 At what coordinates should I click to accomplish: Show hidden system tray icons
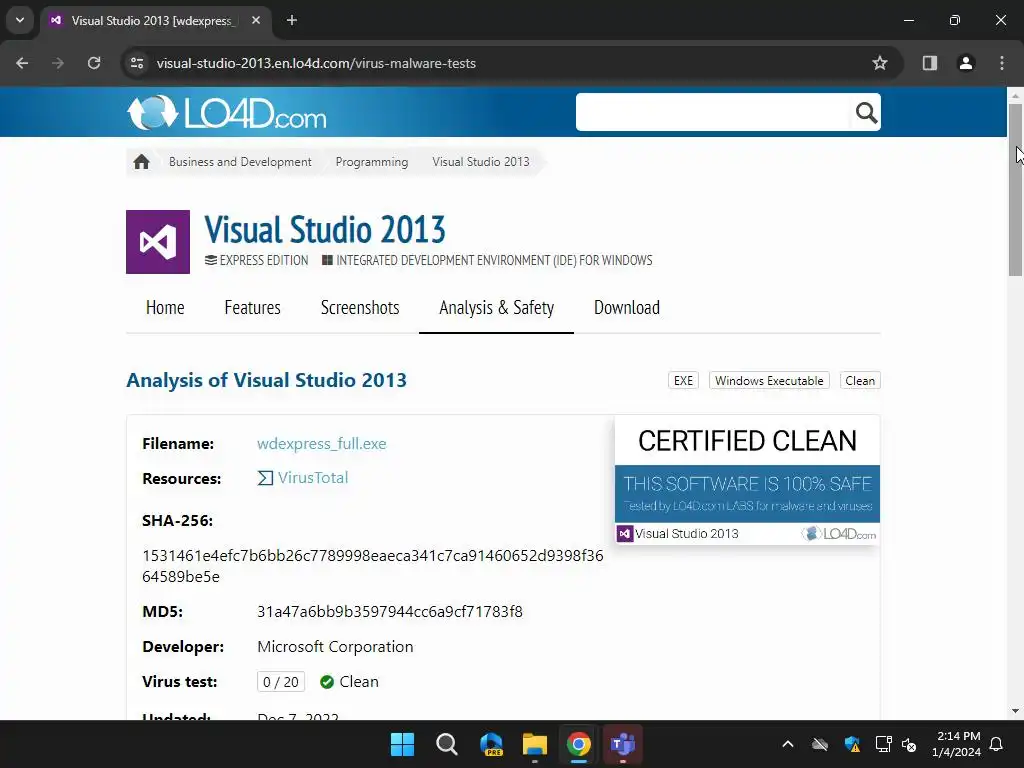[788, 744]
